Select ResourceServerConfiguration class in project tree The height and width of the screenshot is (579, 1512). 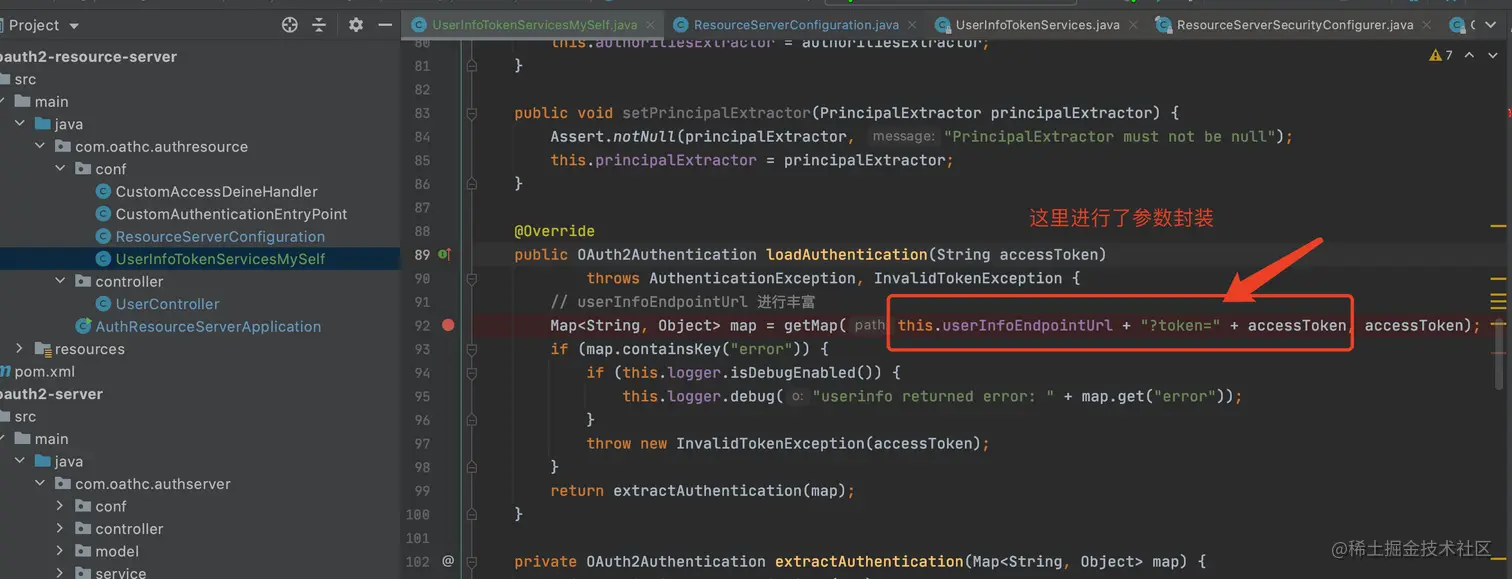[220, 236]
